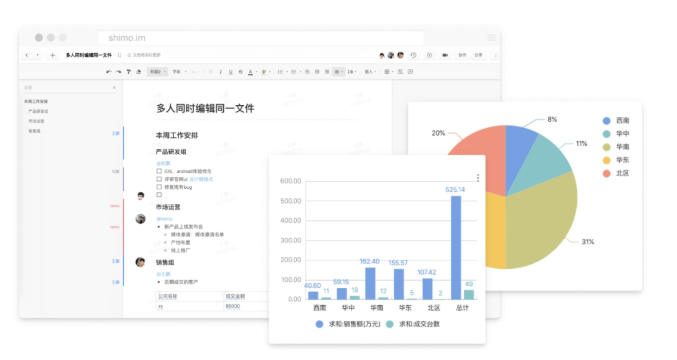Select the format painter tool
Image resolution: width=677 pixels, height=360 pixels.
128,72
